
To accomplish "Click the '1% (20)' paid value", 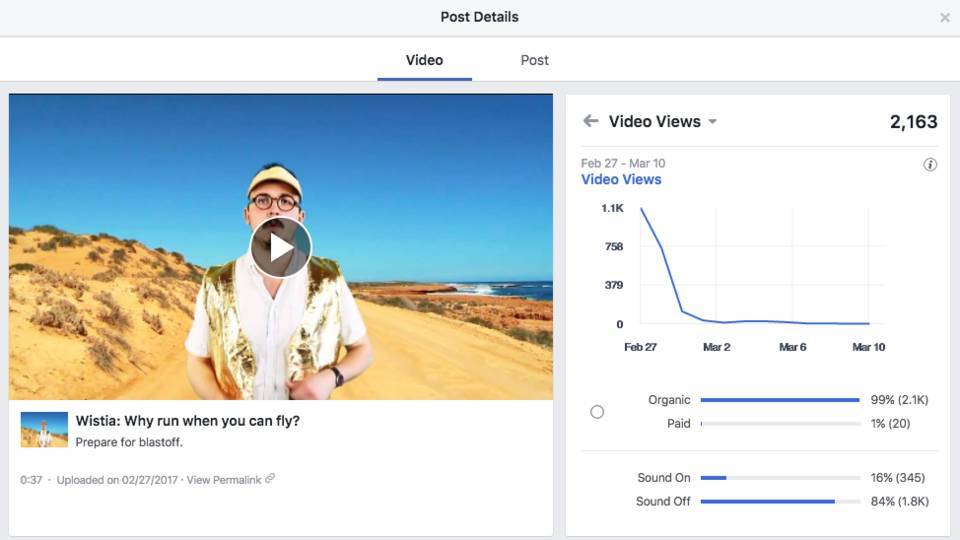I will coord(890,424).
